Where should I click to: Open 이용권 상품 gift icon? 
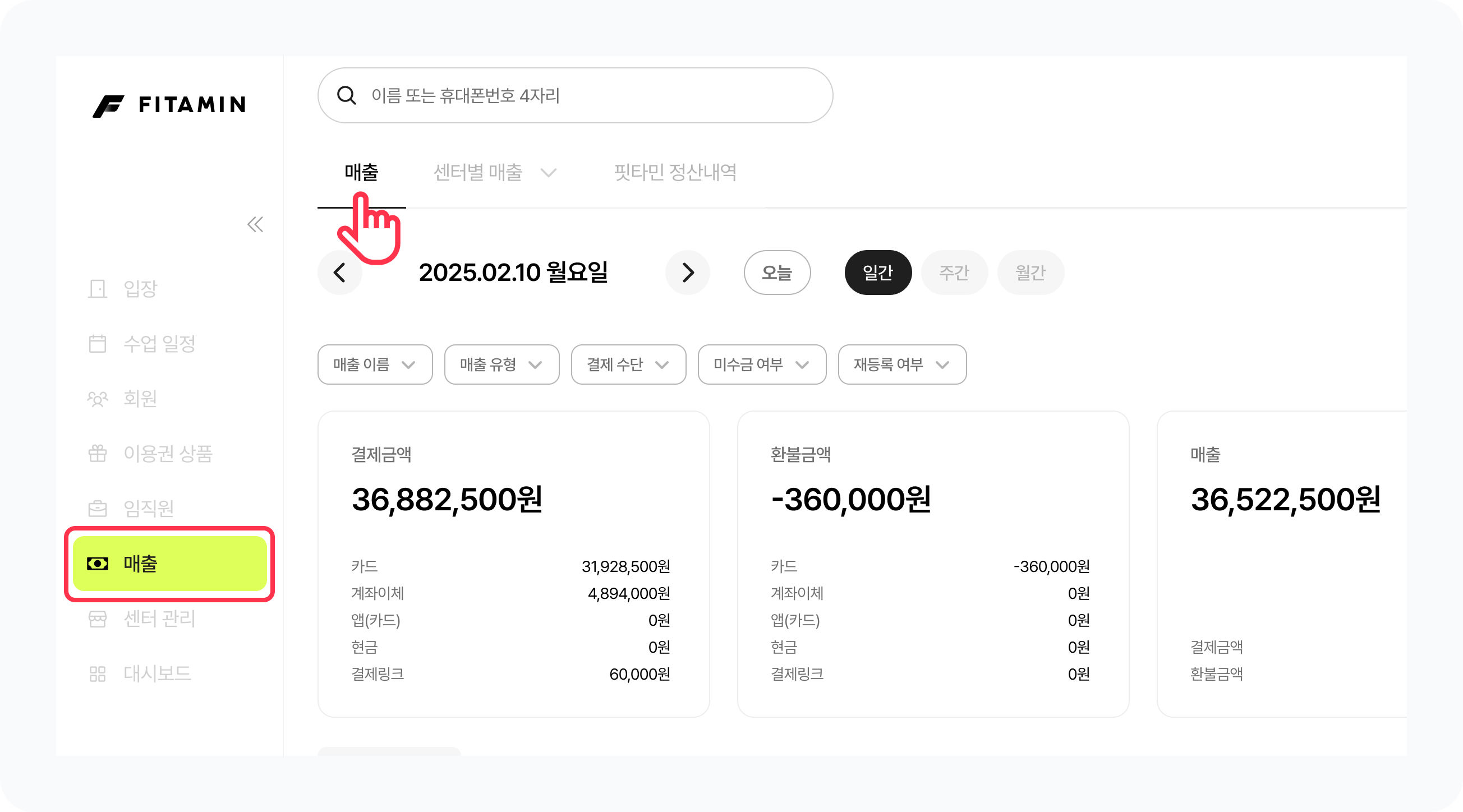click(98, 453)
